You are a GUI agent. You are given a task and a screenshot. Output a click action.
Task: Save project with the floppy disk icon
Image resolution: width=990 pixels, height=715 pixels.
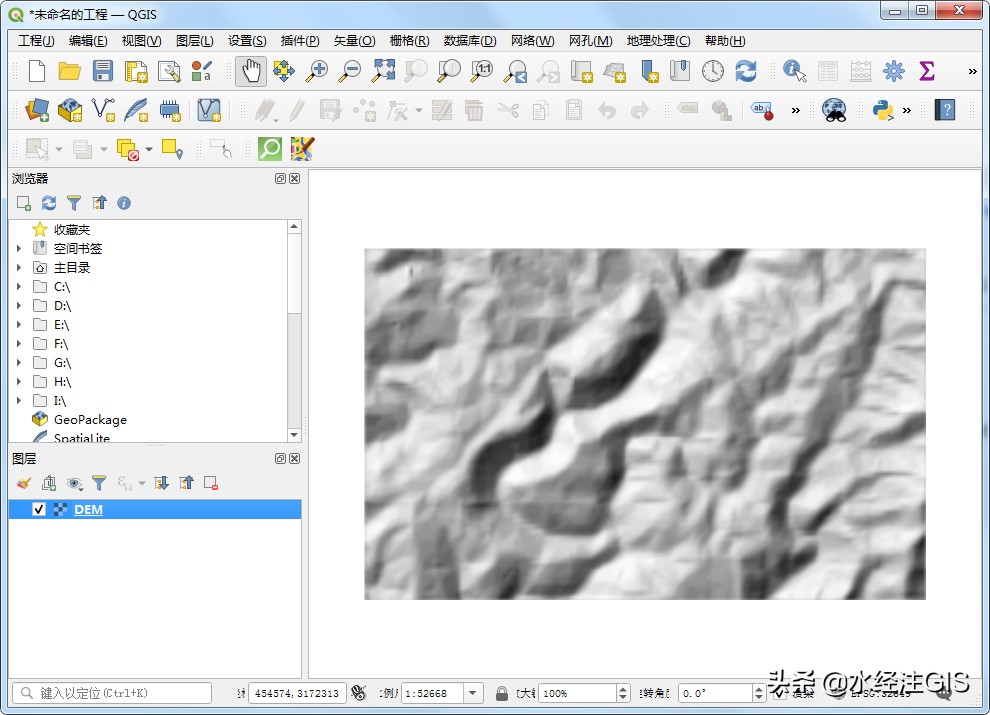coord(102,71)
